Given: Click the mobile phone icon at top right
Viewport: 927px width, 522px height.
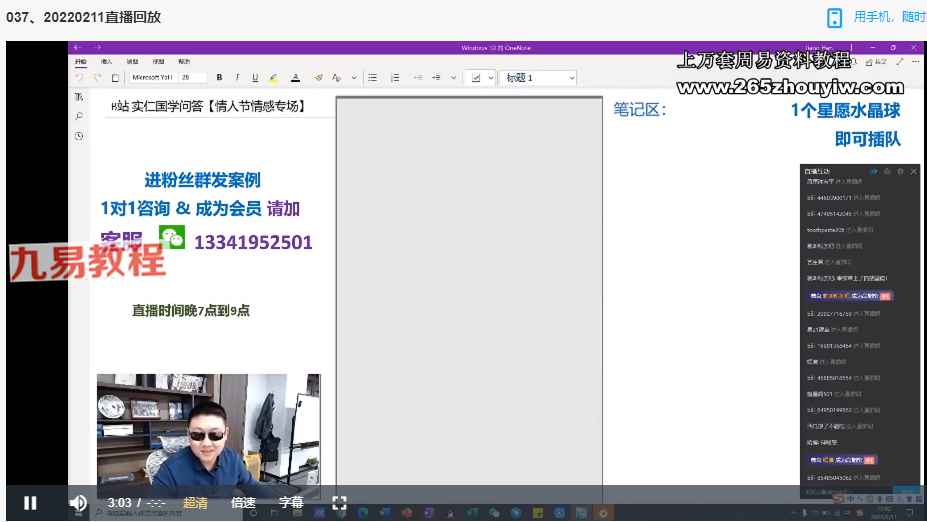Looking at the screenshot, I should (x=835, y=17).
